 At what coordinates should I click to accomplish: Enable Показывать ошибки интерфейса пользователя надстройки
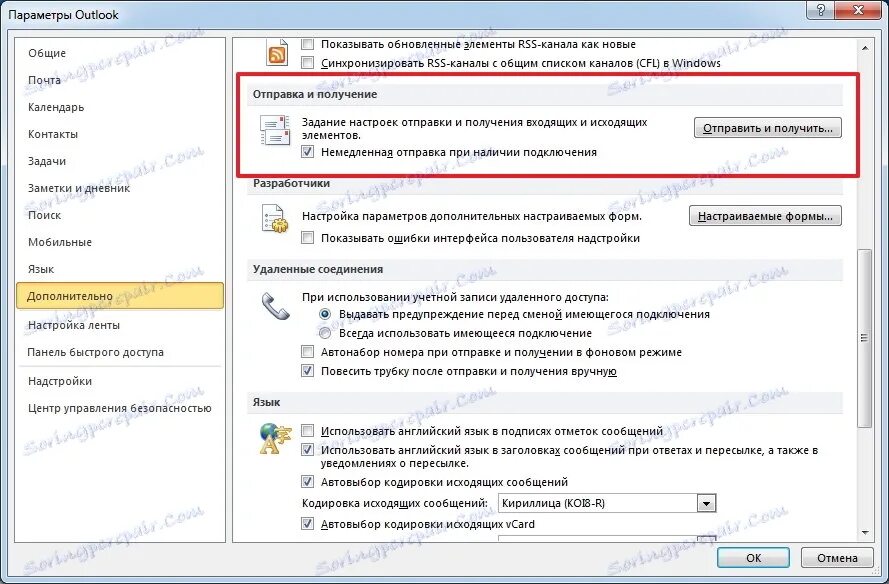tap(307, 238)
